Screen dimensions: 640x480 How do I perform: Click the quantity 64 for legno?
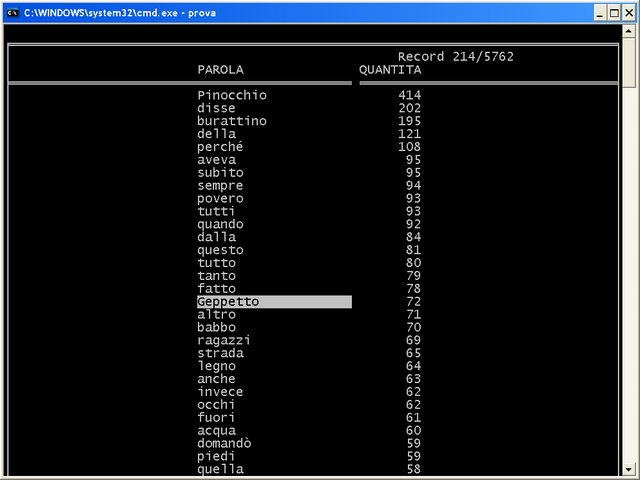point(413,366)
